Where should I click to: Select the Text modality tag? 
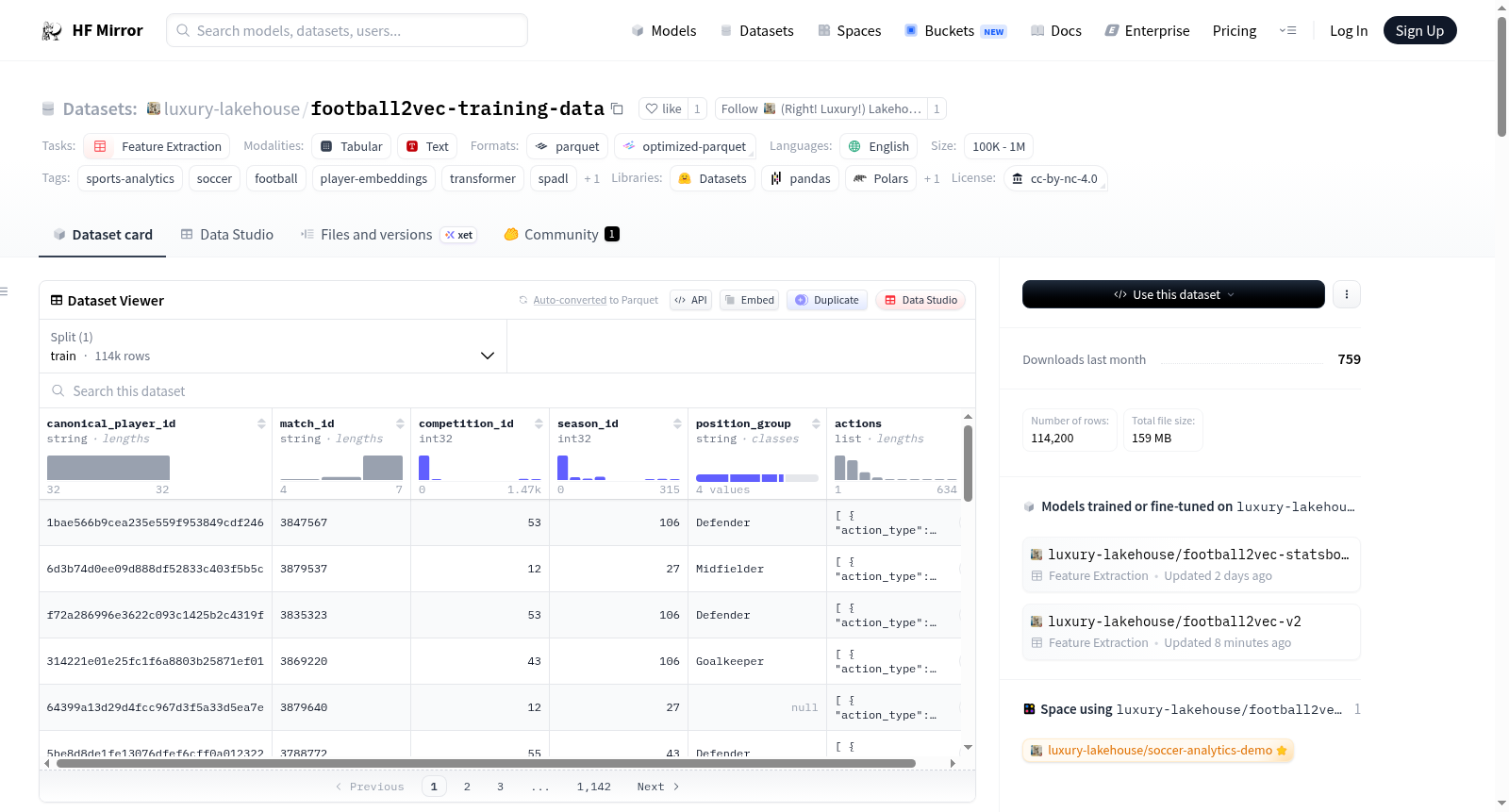point(427,146)
